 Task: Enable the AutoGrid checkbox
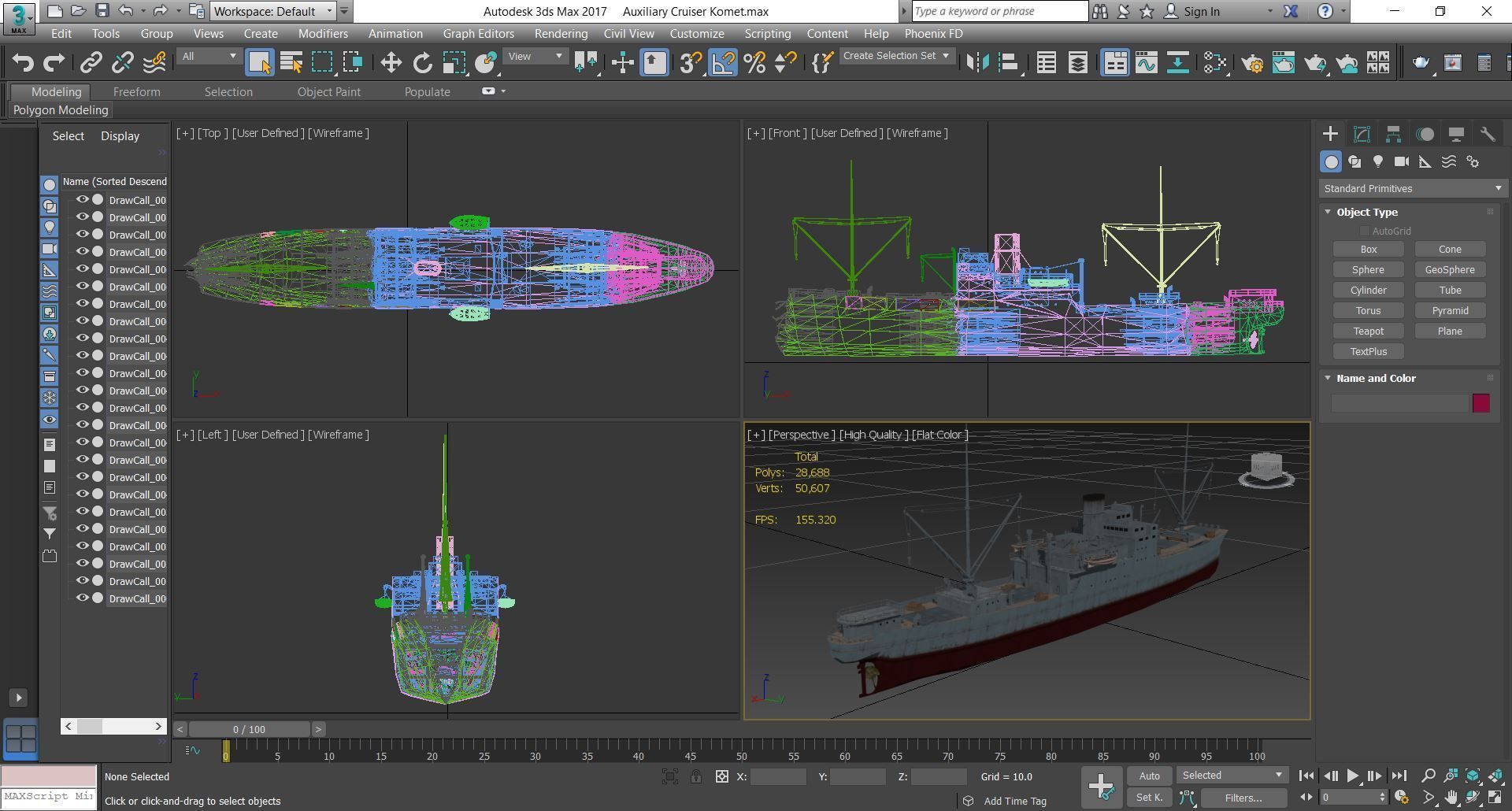click(x=1364, y=231)
